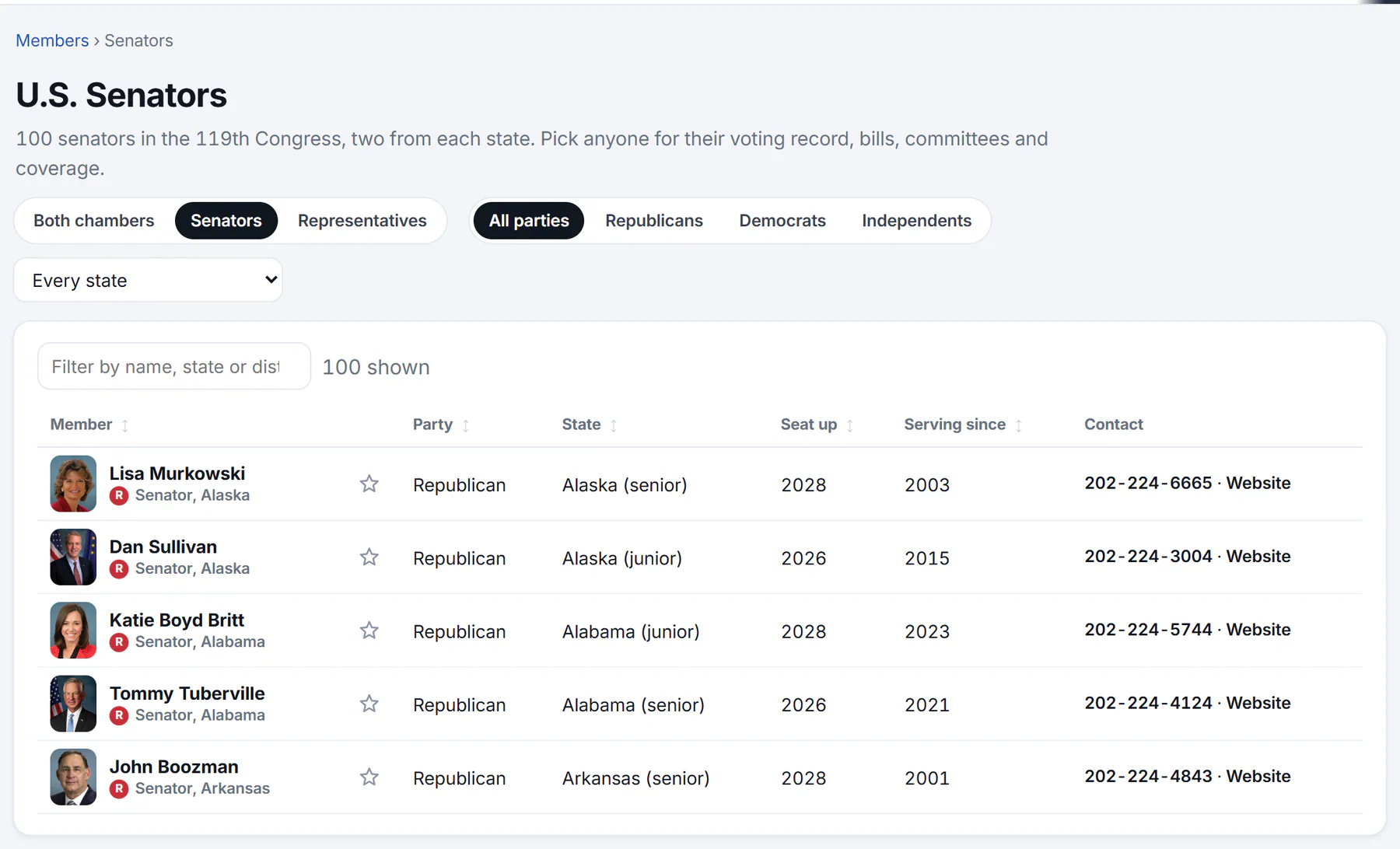1400x849 pixels.
Task: Click the Contact column header
Action: [x=1114, y=424]
